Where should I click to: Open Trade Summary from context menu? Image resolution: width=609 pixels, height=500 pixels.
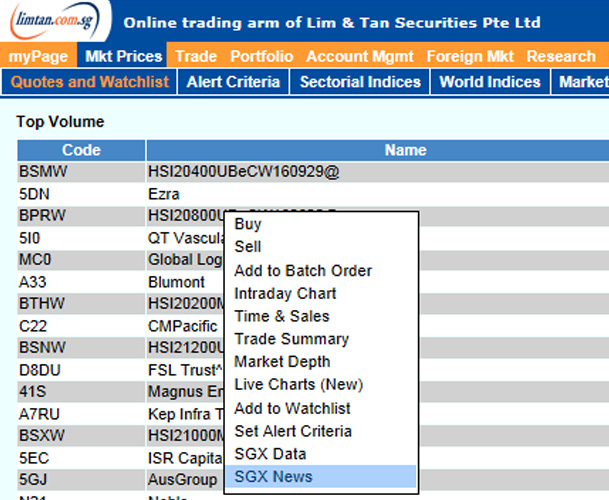[321, 339]
